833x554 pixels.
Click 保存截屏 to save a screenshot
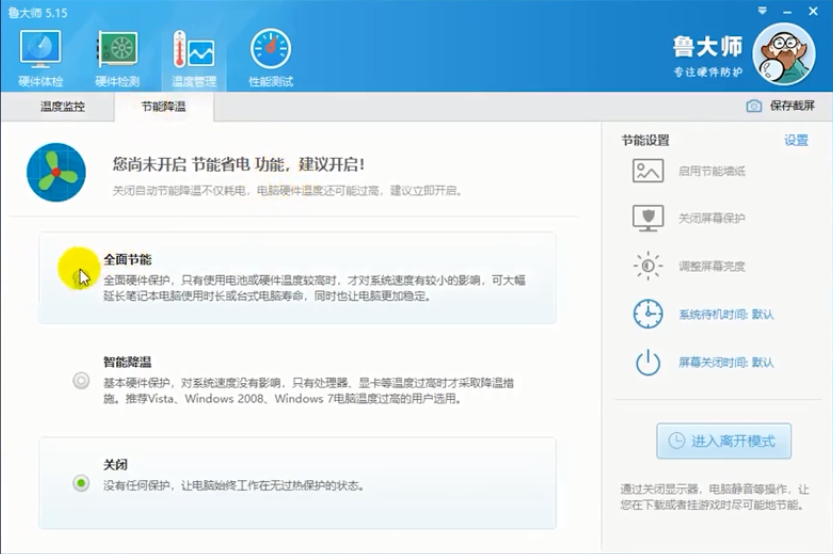pyautogui.click(x=781, y=106)
